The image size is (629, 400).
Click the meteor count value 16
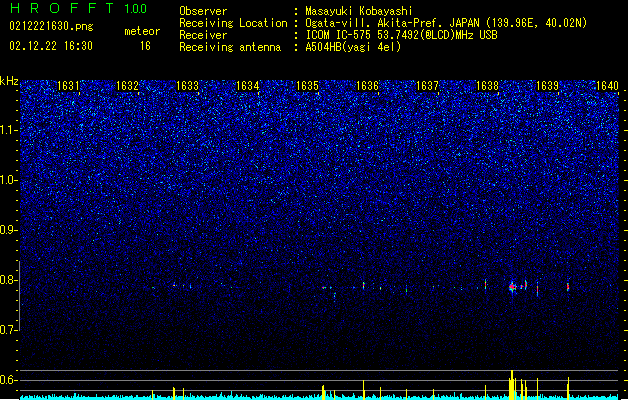(145, 46)
